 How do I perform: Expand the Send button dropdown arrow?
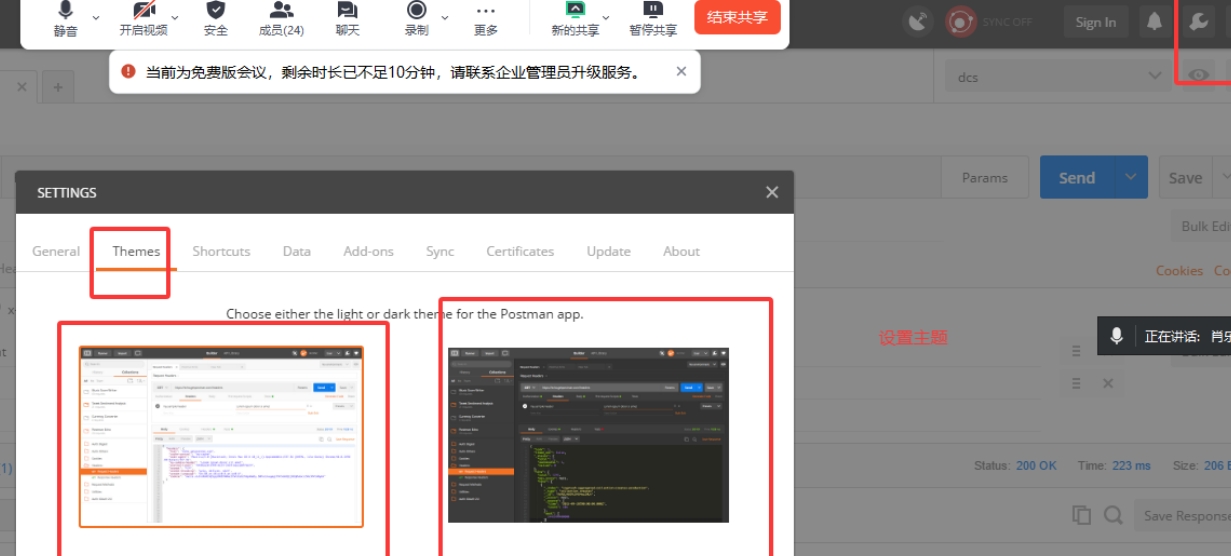click(x=1130, y=177)
